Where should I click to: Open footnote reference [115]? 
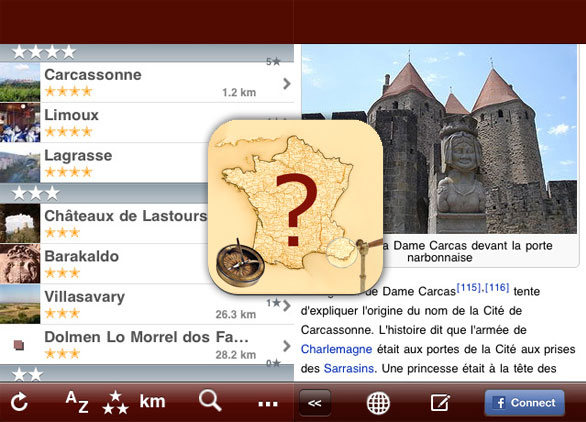click(468, 287)
